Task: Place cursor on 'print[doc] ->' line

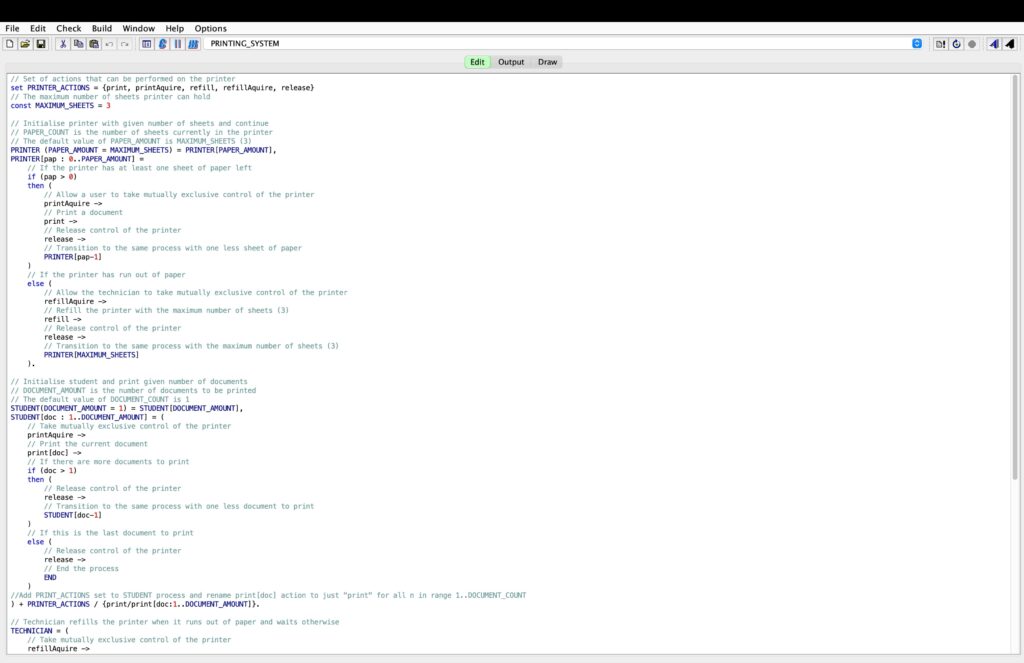Action: [x=54, y=453]
